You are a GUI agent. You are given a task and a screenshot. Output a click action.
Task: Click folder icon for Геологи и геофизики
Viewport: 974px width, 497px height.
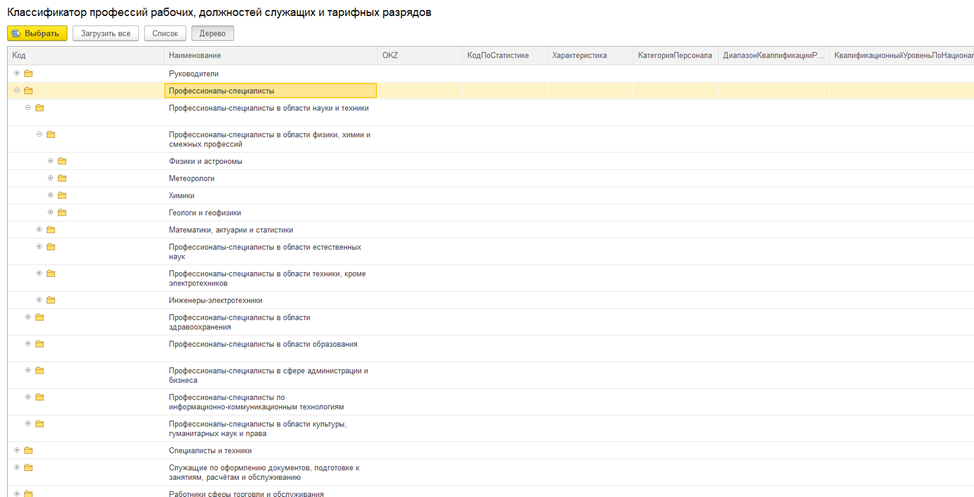62,213
